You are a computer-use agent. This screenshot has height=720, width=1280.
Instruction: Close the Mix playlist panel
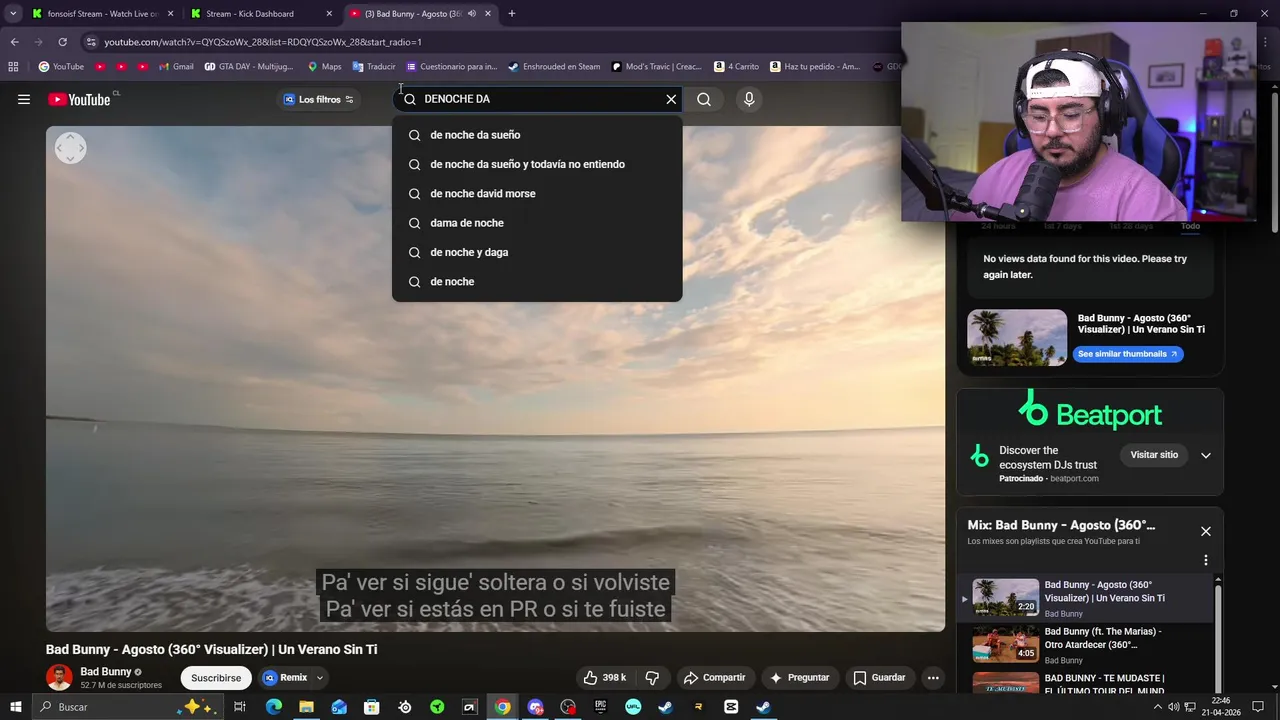[x=1205, y=531]
